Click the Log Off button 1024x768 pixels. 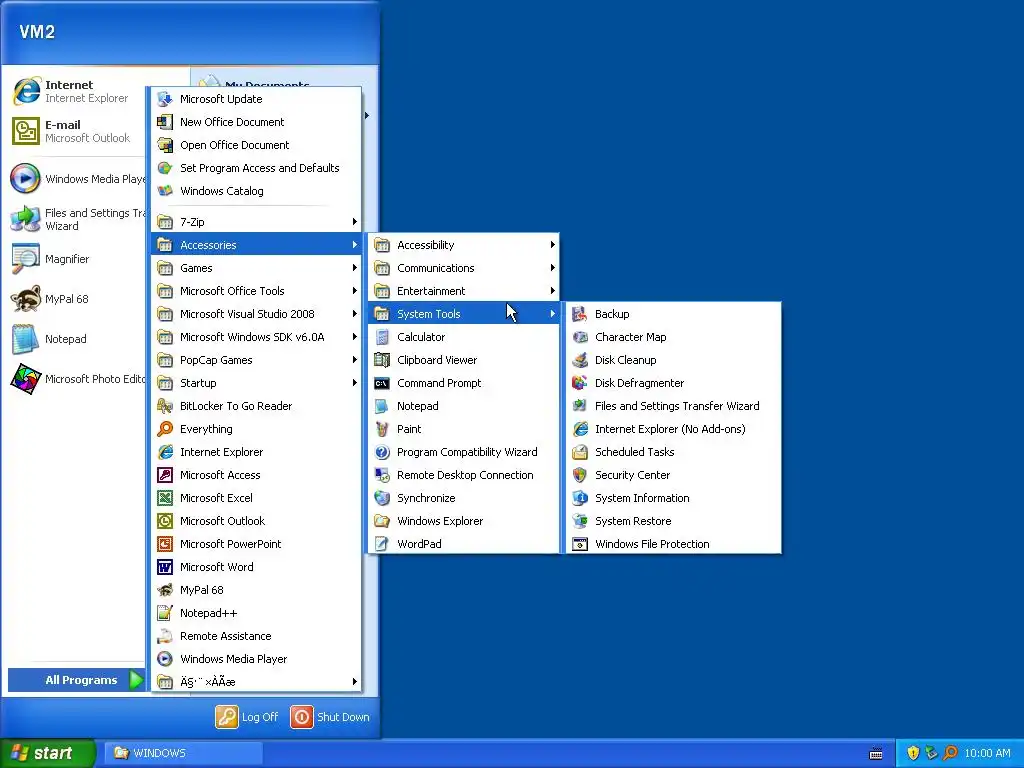247,717
